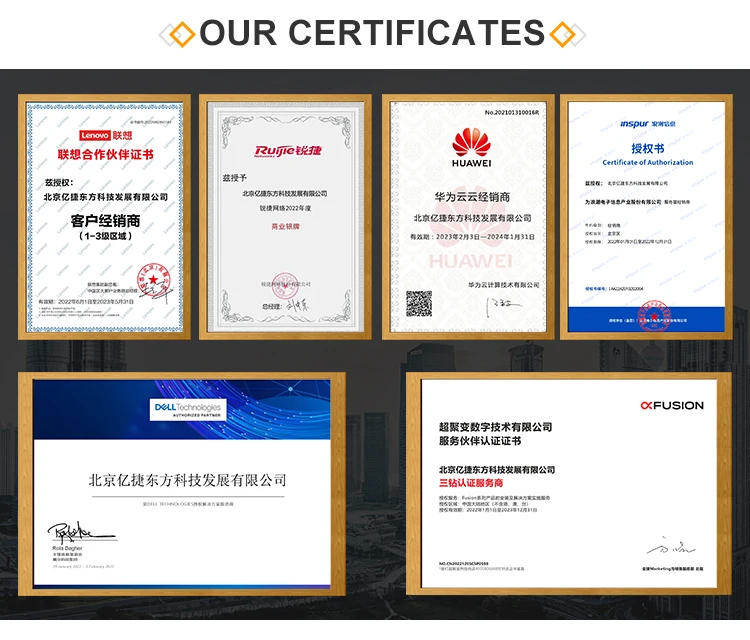This screenshot has height=640, width=750.
Task: Click the xFusion logo
Action: [672, 405]
